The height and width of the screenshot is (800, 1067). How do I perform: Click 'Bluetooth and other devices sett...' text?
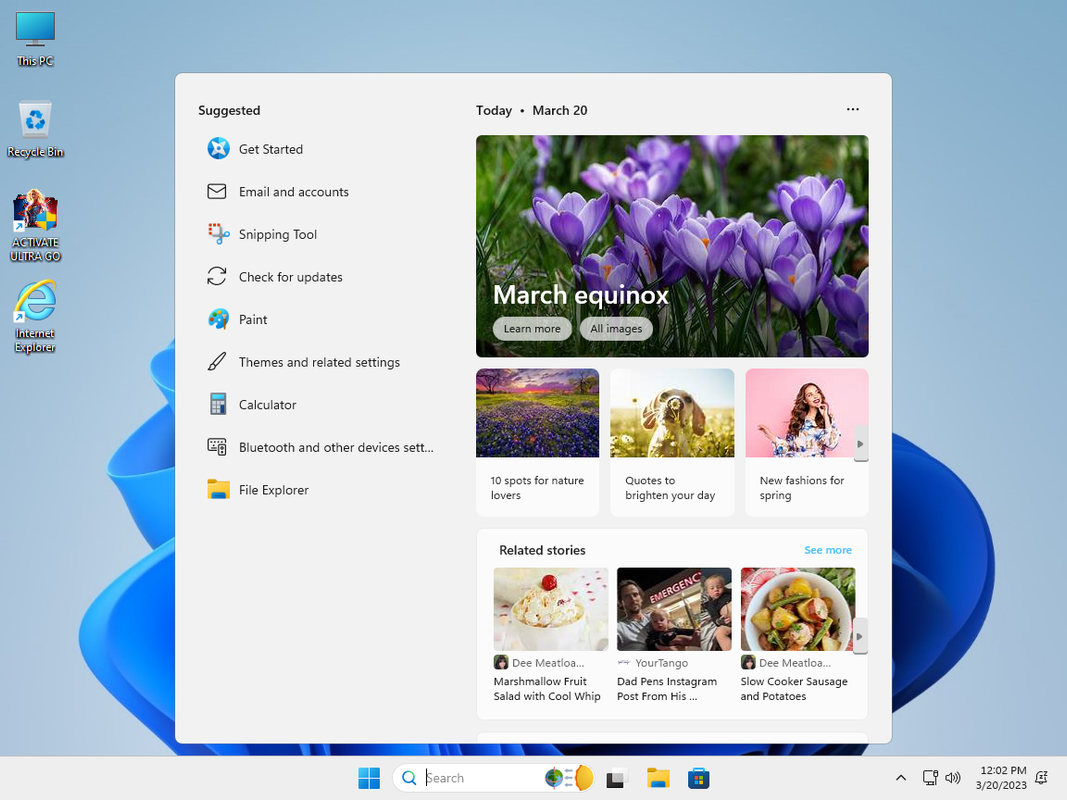[336, 447]
